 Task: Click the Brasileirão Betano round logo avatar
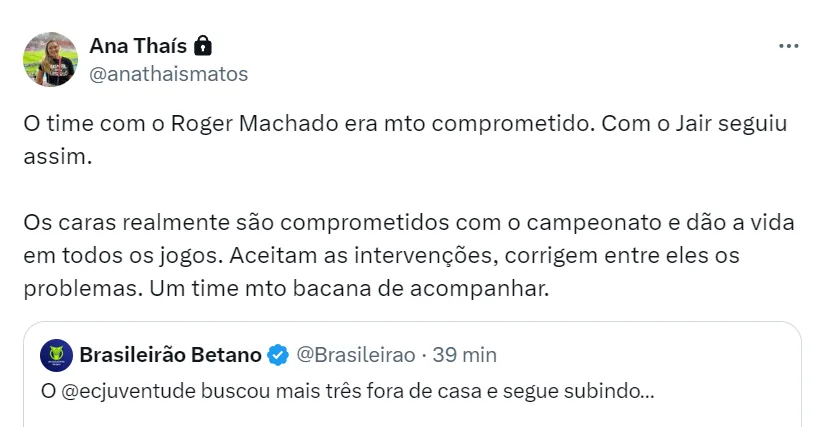55,355
